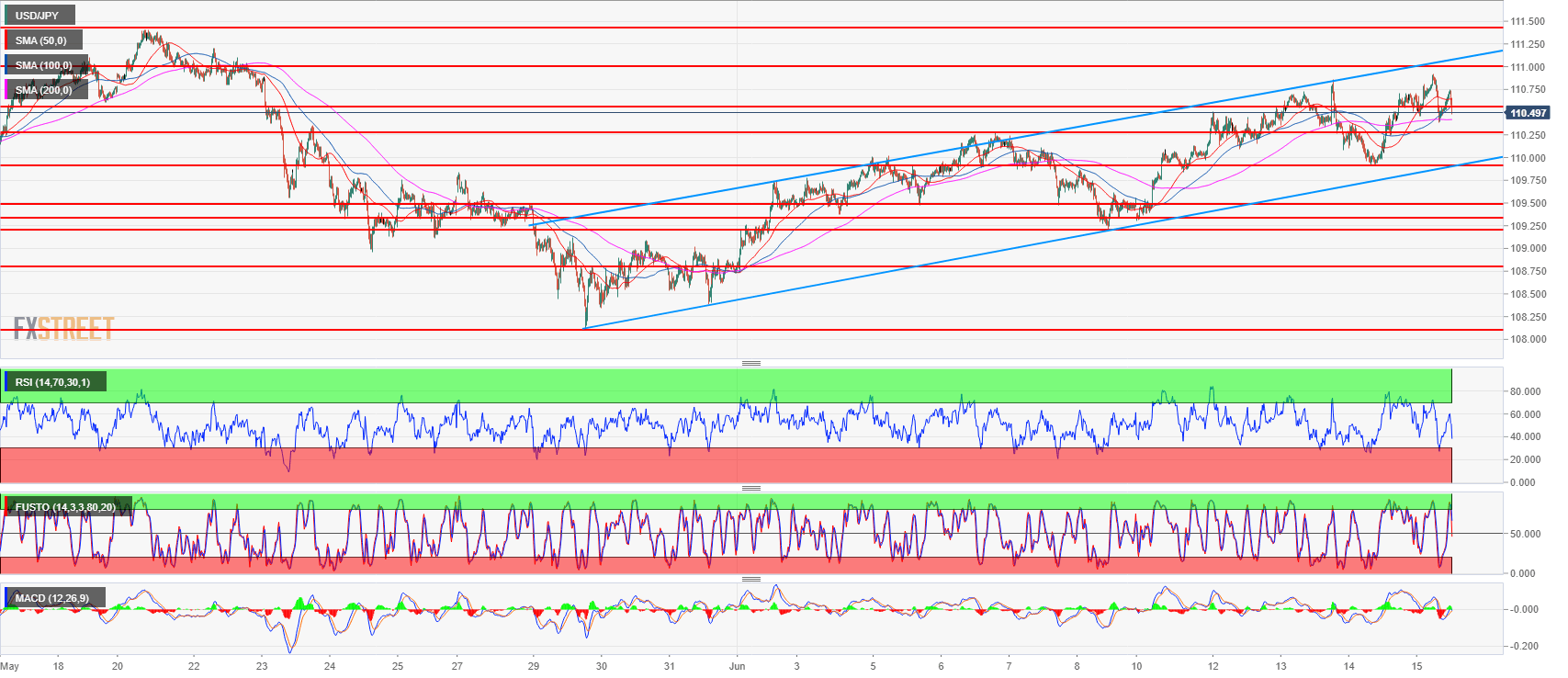
Task: Click the RSI 40.000 axis label
Action: click(x=1525, y=436)
